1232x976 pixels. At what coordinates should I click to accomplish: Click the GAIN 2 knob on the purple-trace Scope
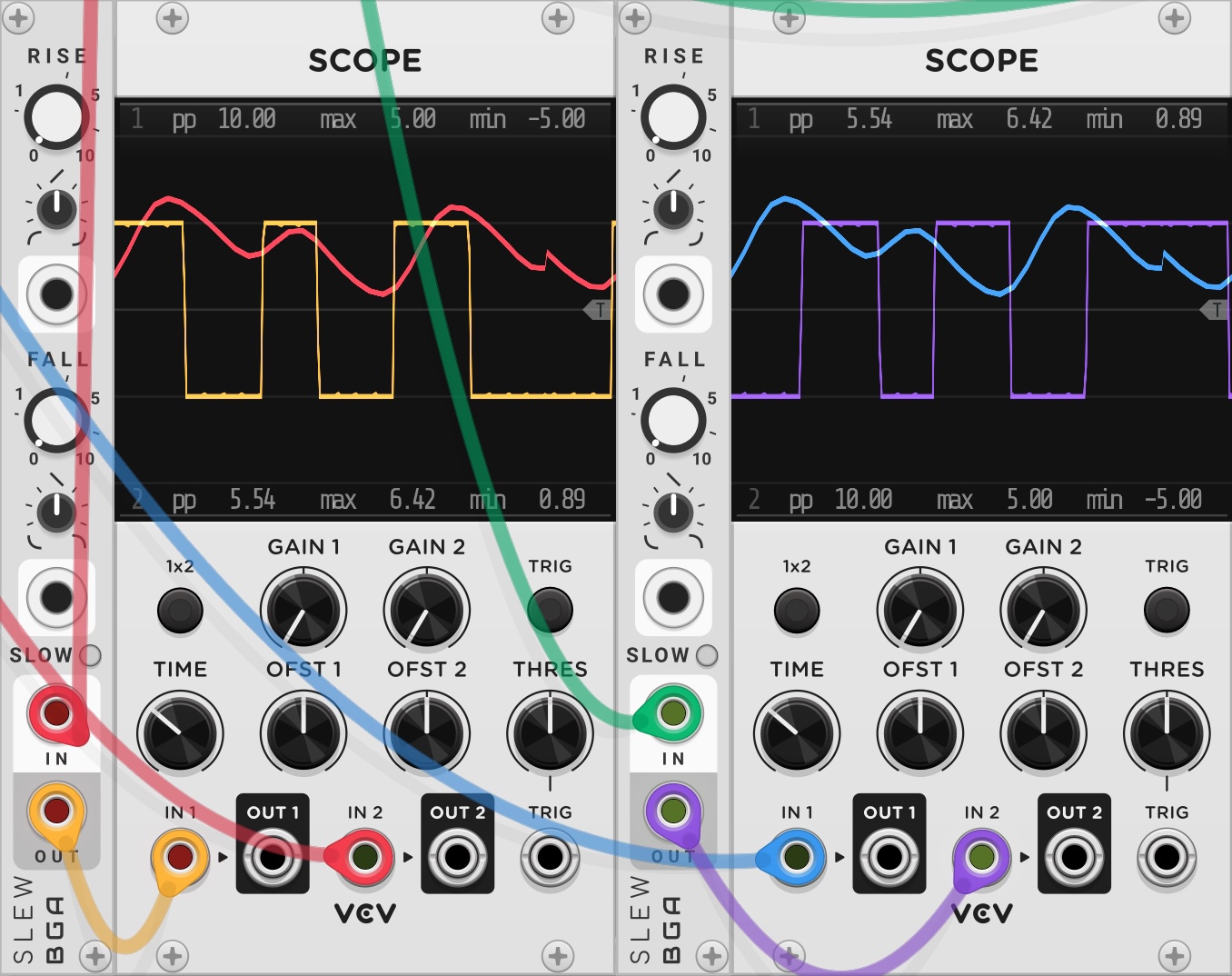pyautogui.click(x=1043, y=611)
